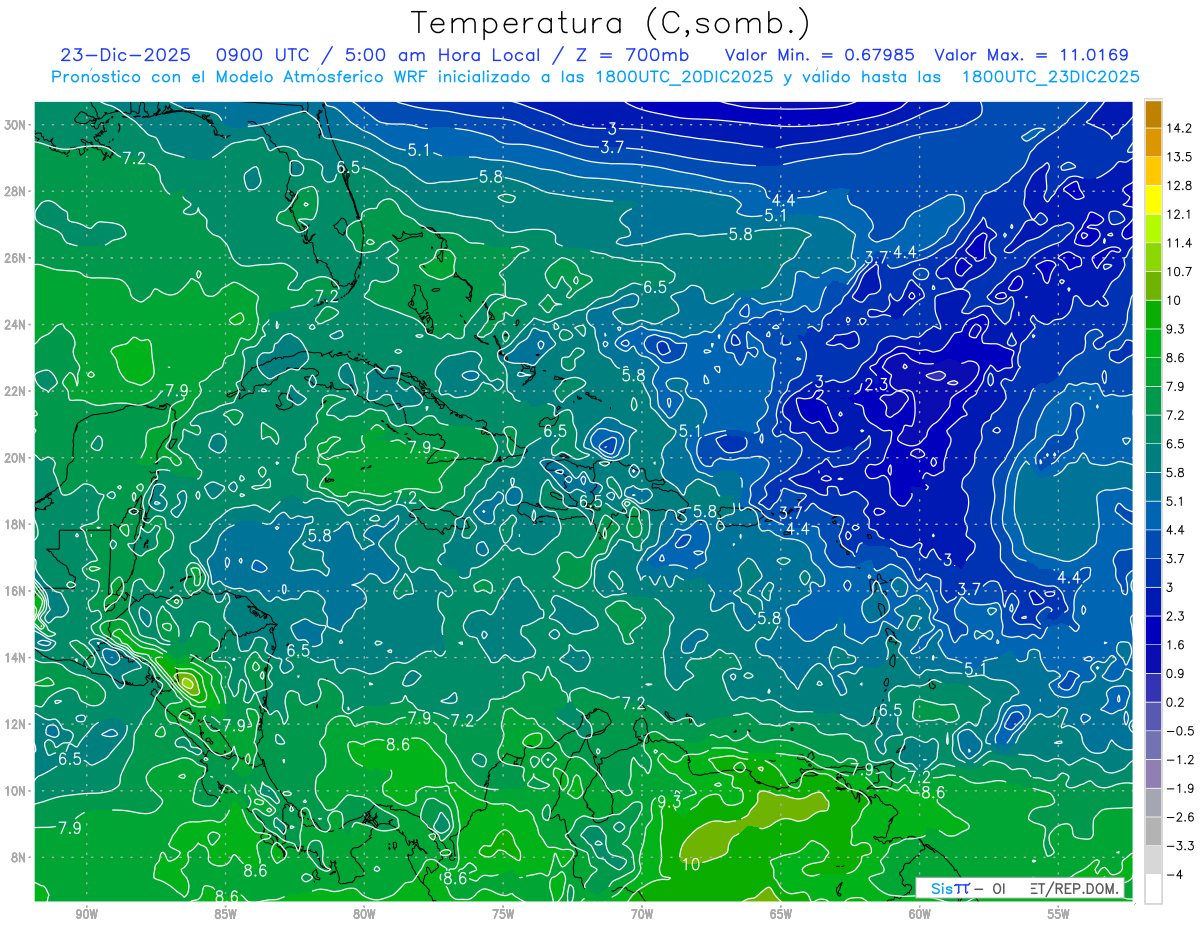This screenshot has height=927, width=1200.
Task: Click the latitude axis label "8N"
Action: [20, 857]
